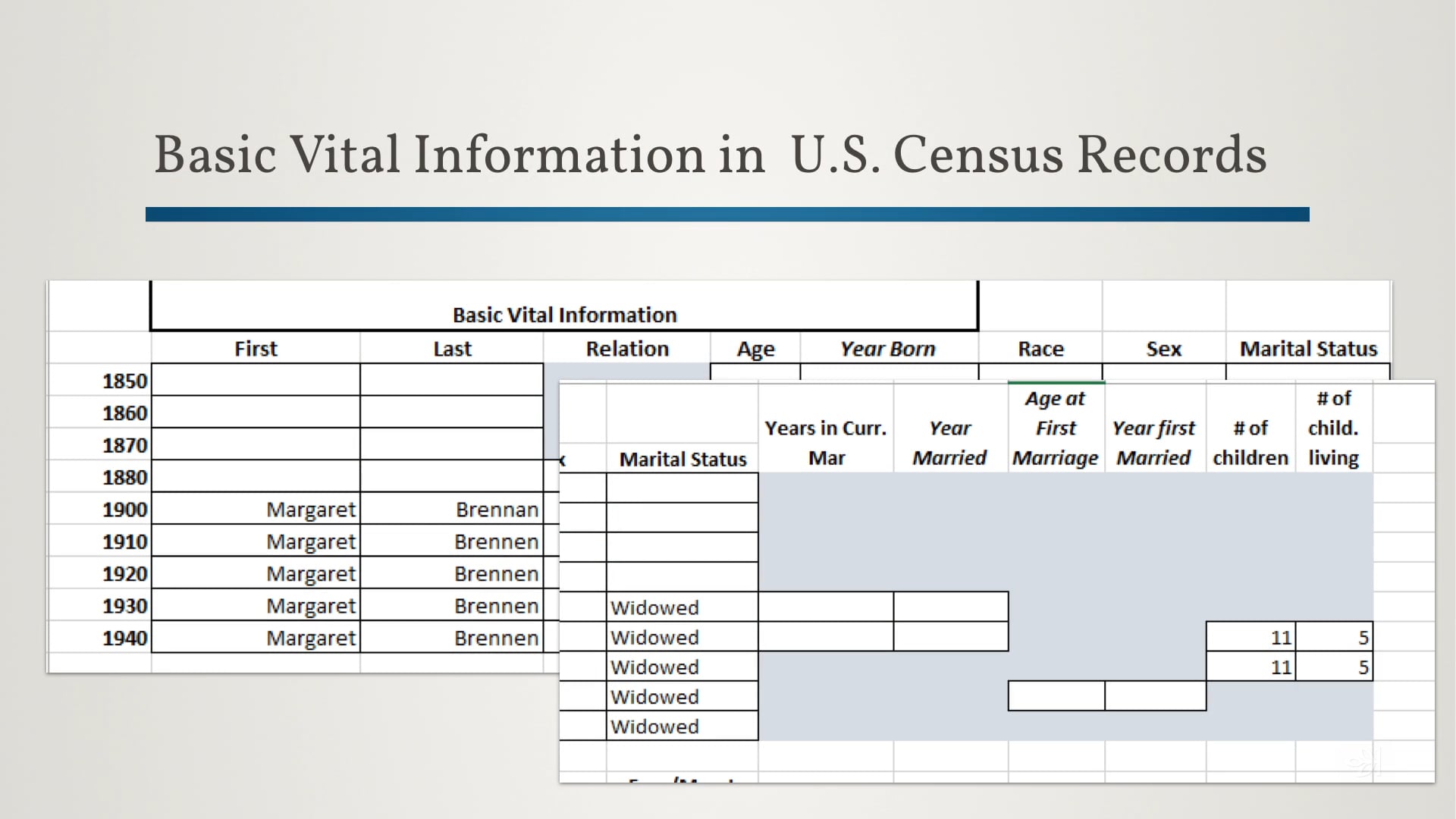This screenshot has width=1456, height=819.
Task: Click the Sex column header
Action: (x=1163, y=348)
